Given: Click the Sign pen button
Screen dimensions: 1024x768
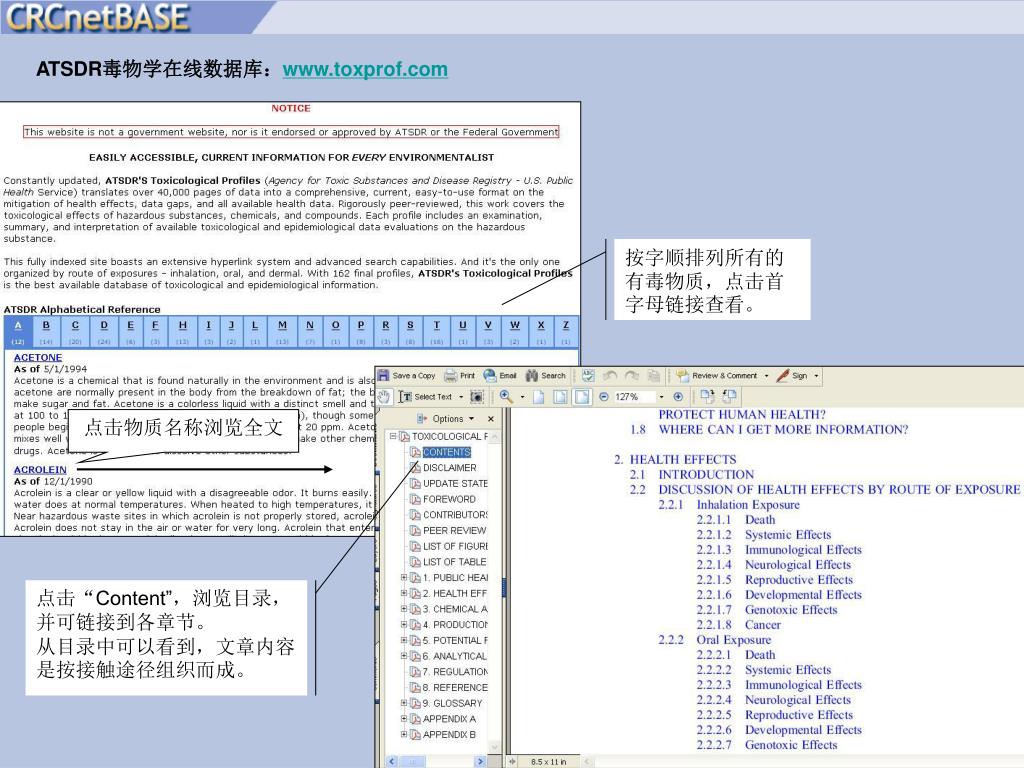Looking at the screenshot, I should click(791, 376).
